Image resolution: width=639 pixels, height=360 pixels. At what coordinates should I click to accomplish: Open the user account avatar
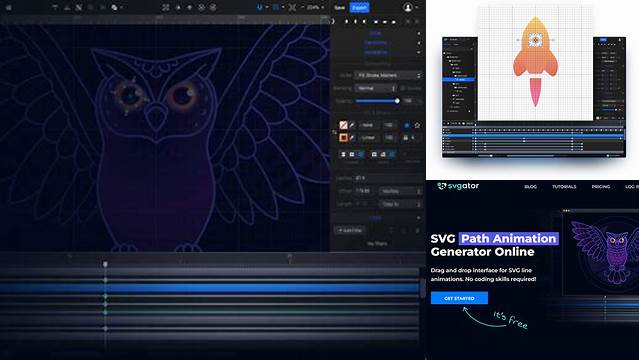pos(408,7)
